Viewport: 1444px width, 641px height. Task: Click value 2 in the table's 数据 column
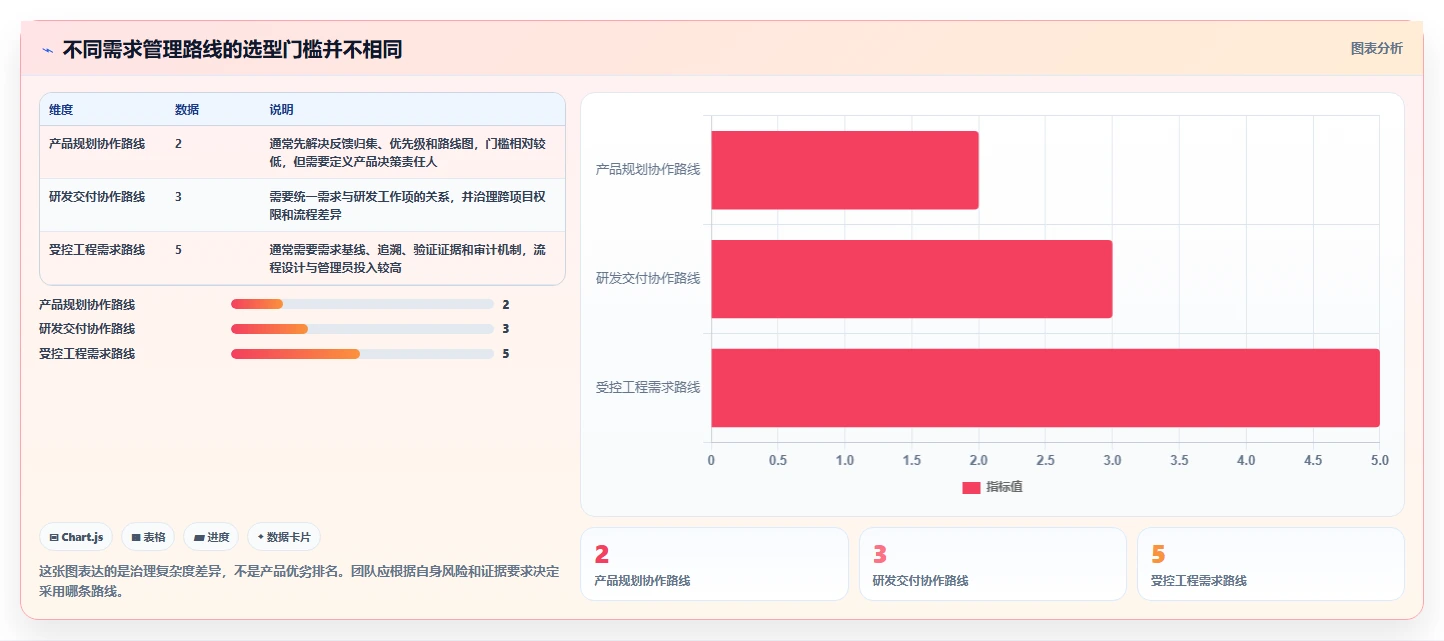coord(178,144)
